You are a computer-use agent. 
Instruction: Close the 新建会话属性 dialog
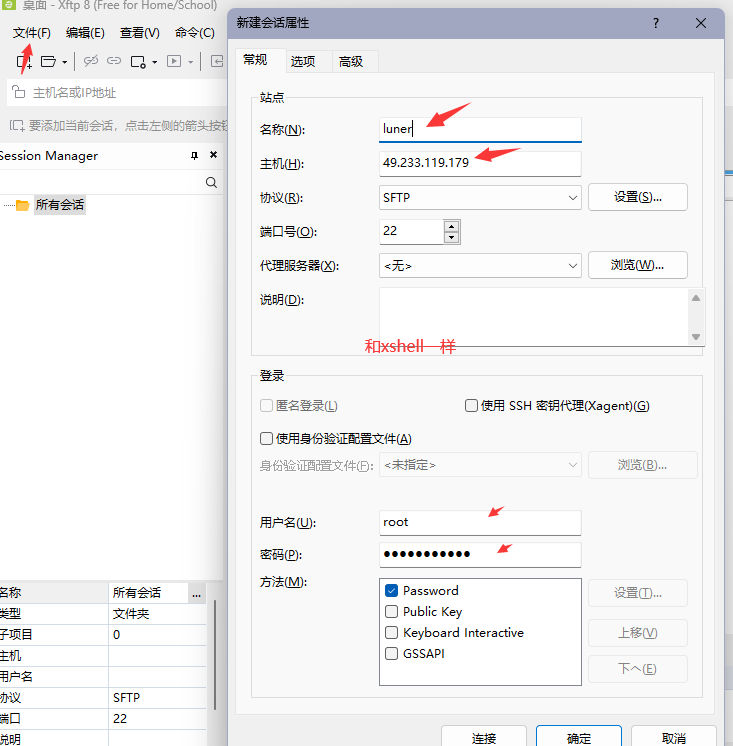pyautogui.click(x=701, y=23)
